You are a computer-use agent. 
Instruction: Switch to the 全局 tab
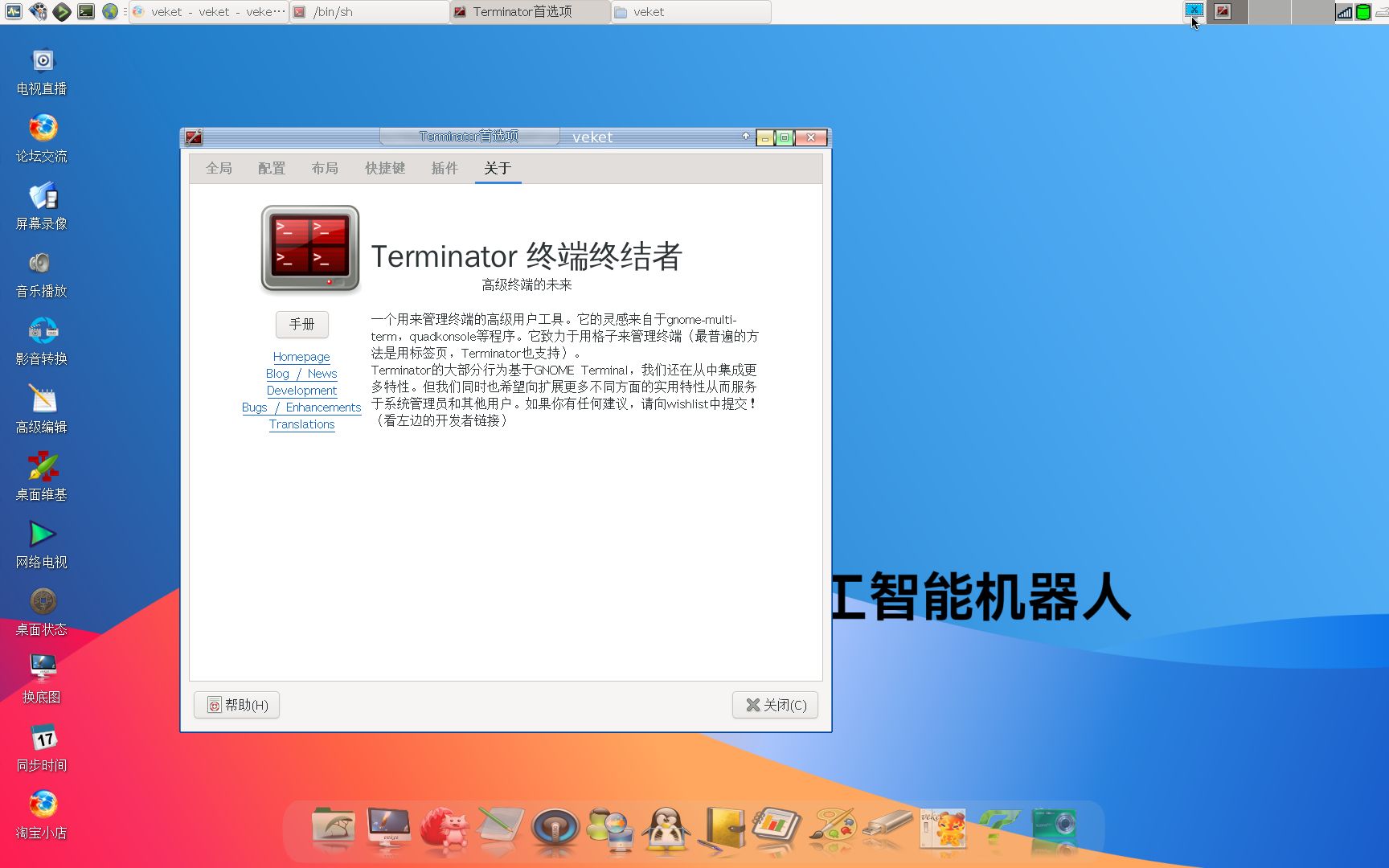point(219,168)
